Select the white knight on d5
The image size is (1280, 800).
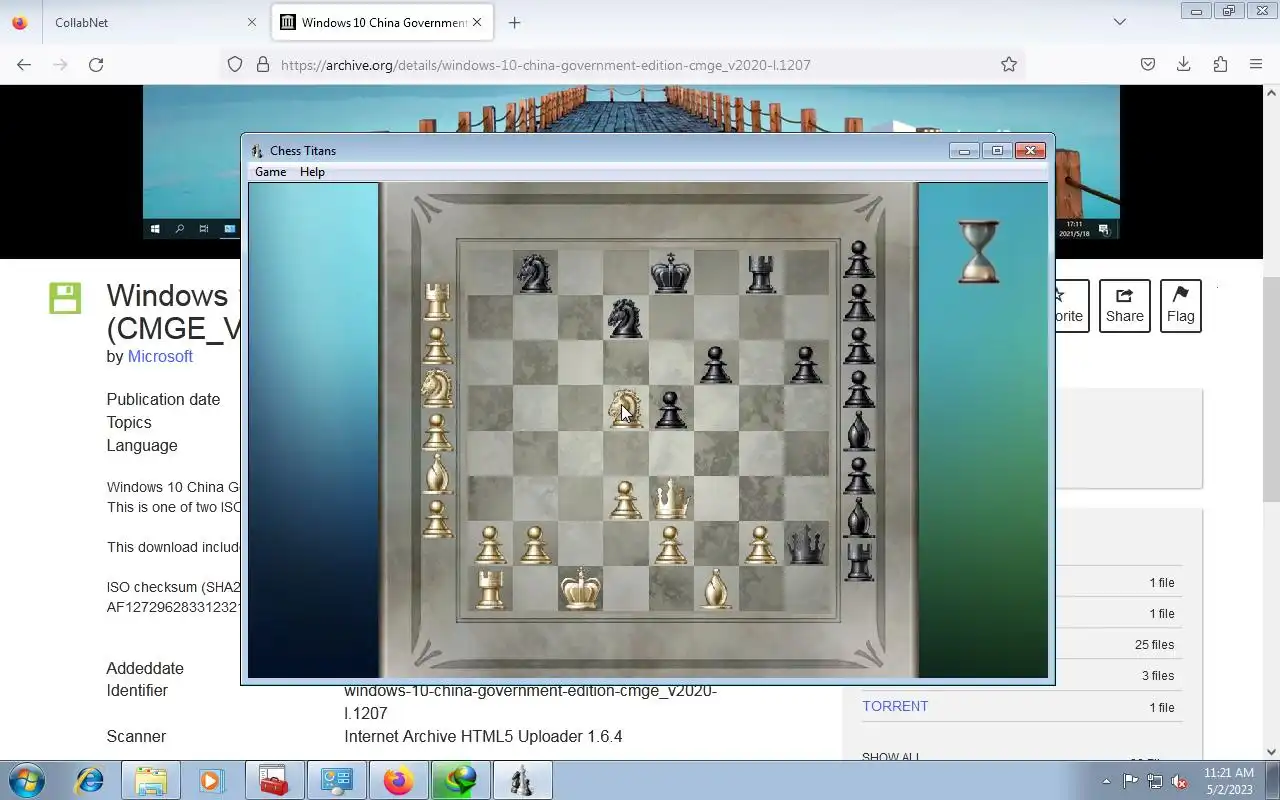626,408
